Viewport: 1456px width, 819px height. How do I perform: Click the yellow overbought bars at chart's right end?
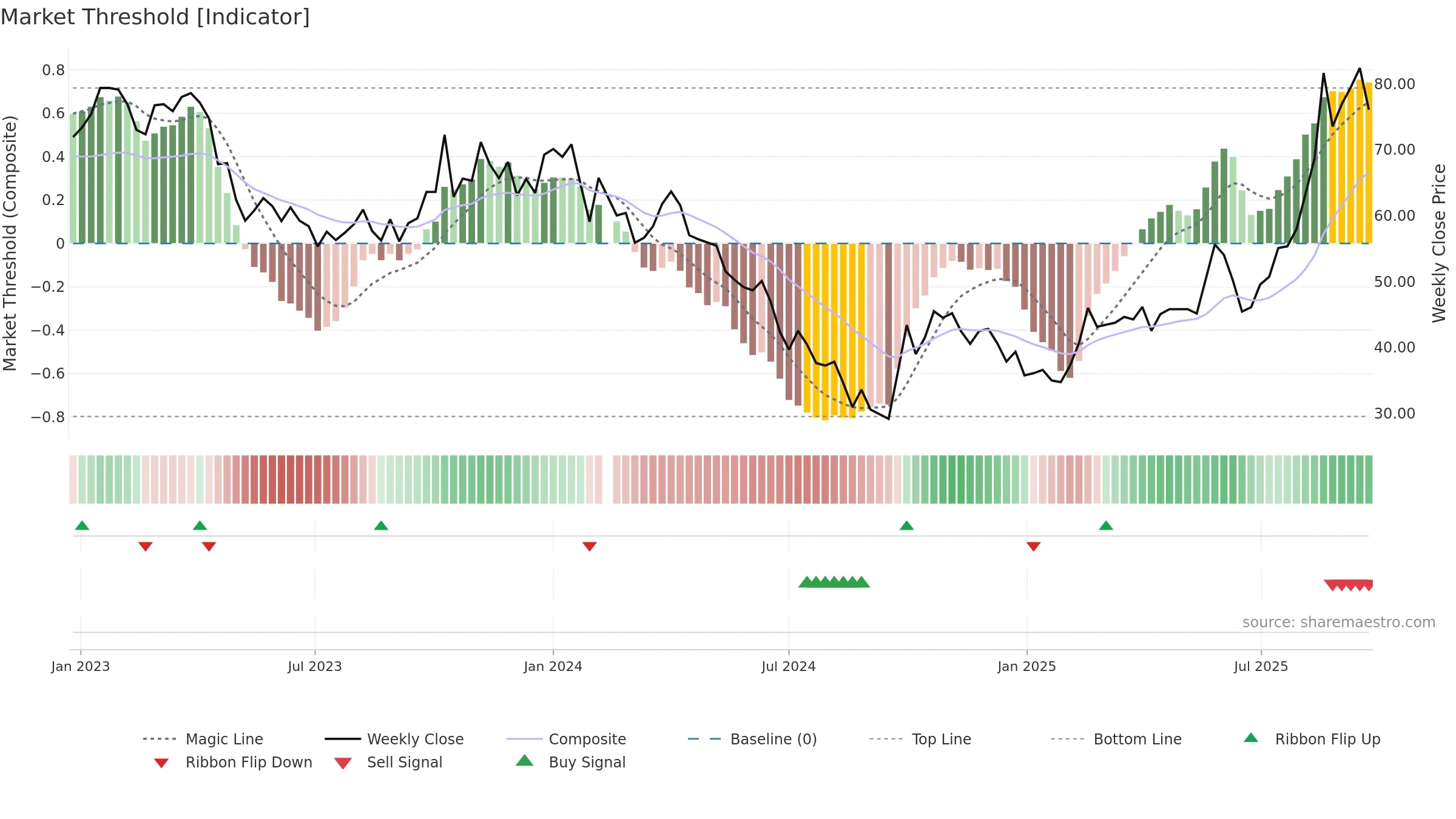click(x=1350, y=161)
